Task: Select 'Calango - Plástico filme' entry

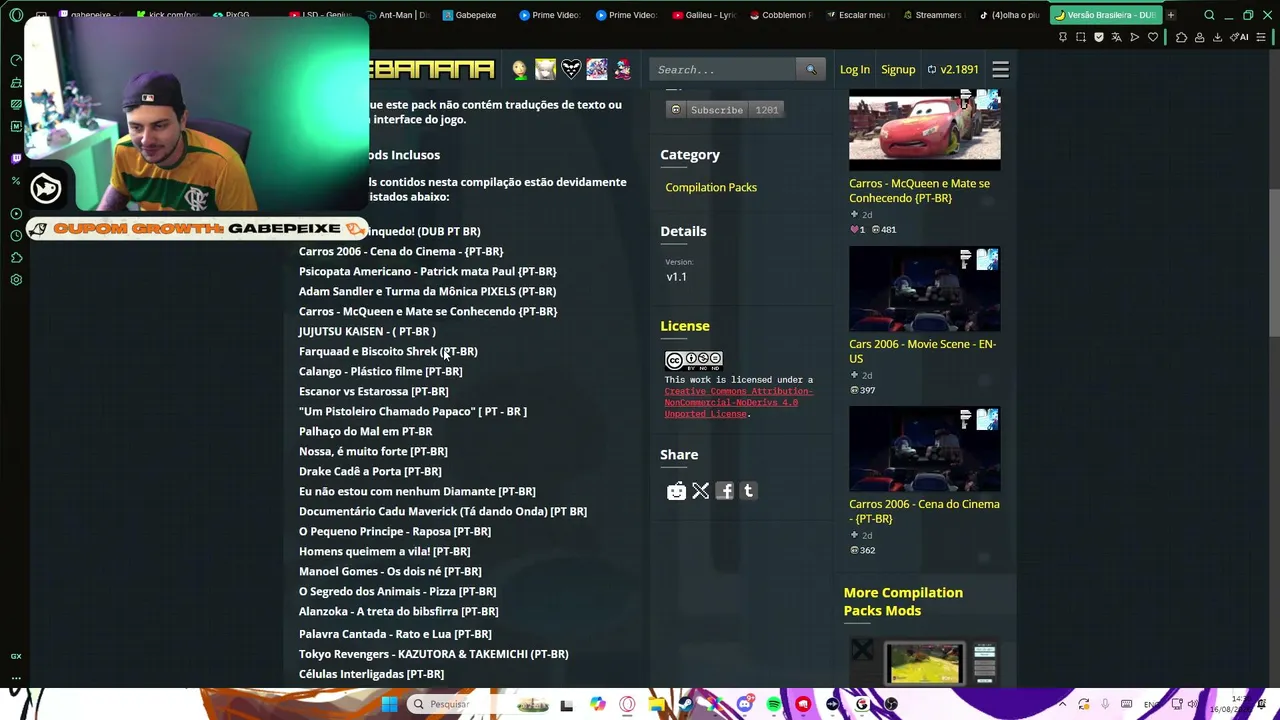Action: [380, 371]
